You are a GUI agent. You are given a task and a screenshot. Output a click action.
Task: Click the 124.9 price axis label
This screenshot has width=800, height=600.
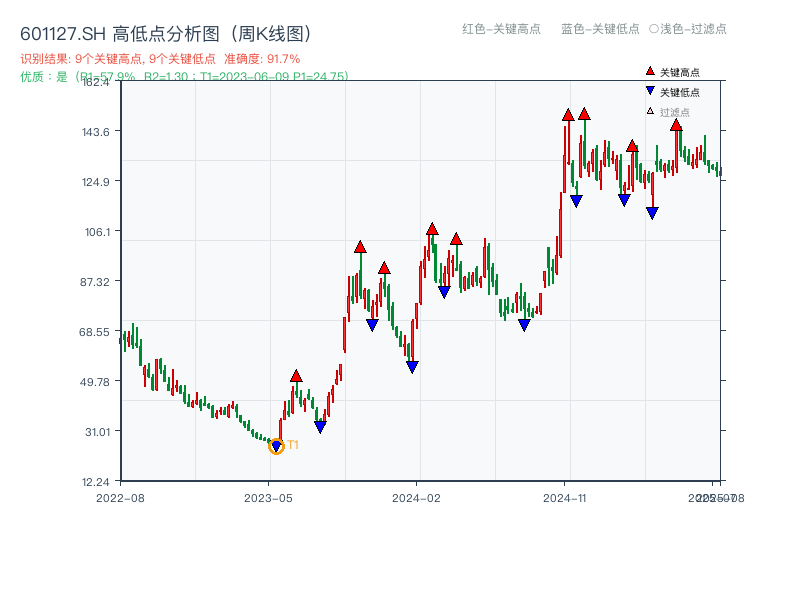tap(96, 182)
